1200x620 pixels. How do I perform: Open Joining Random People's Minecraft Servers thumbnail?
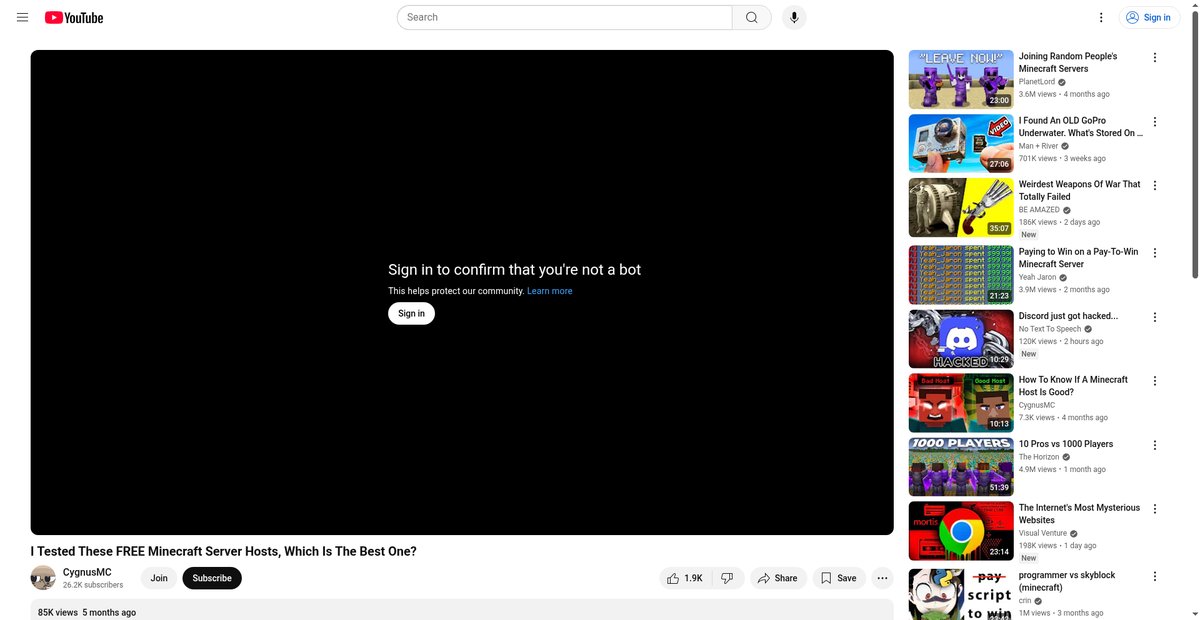(961, 79)
